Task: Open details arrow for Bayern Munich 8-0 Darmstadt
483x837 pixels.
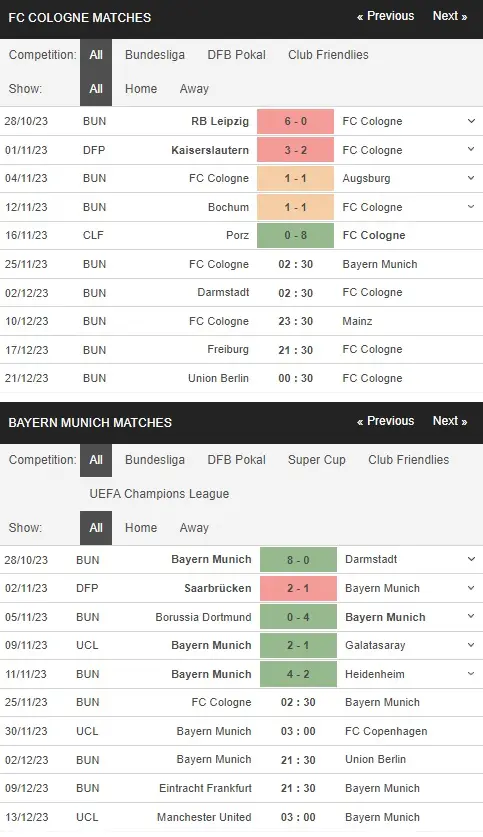Action: [471, 559]
